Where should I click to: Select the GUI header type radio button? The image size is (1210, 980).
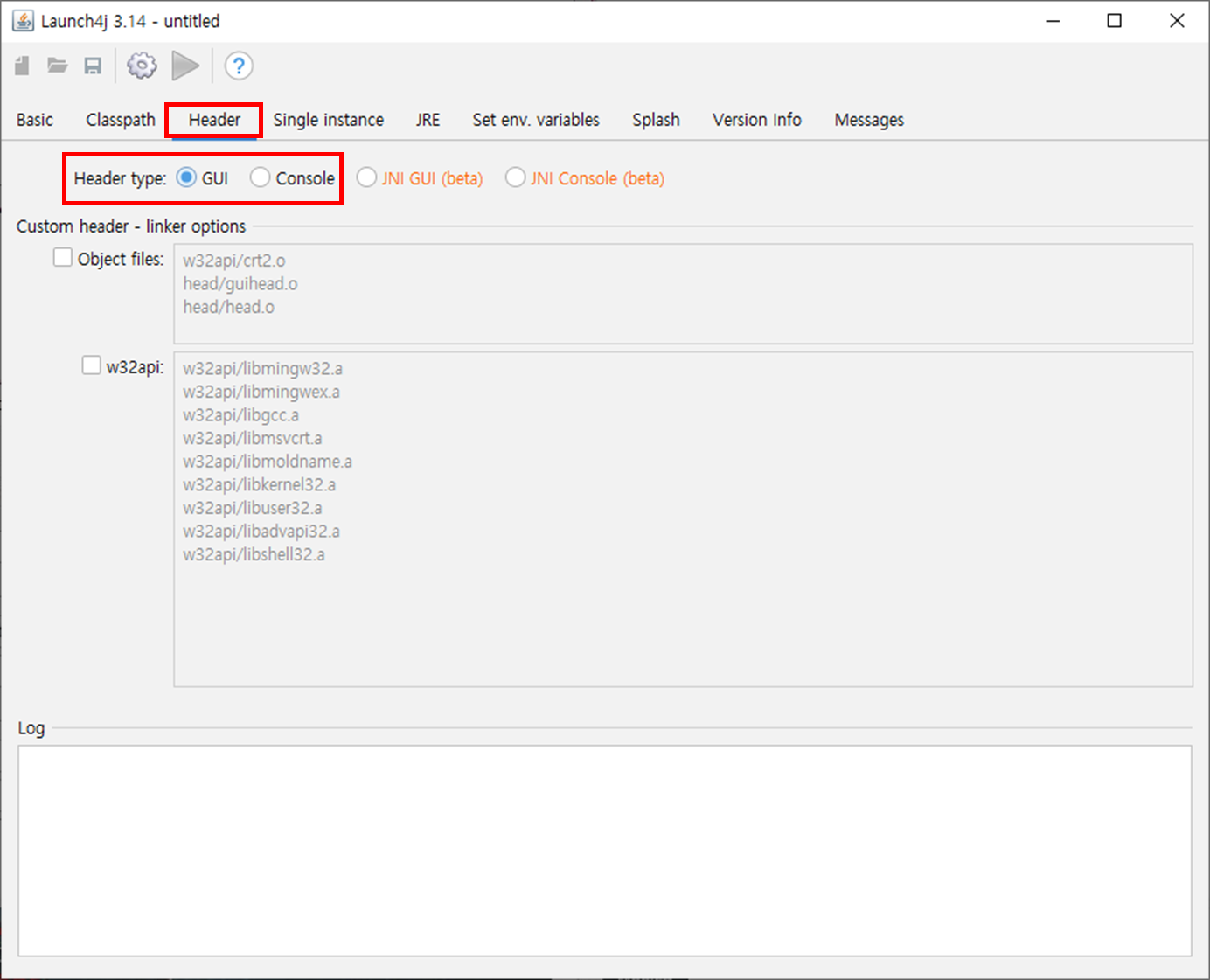point(186,177)
